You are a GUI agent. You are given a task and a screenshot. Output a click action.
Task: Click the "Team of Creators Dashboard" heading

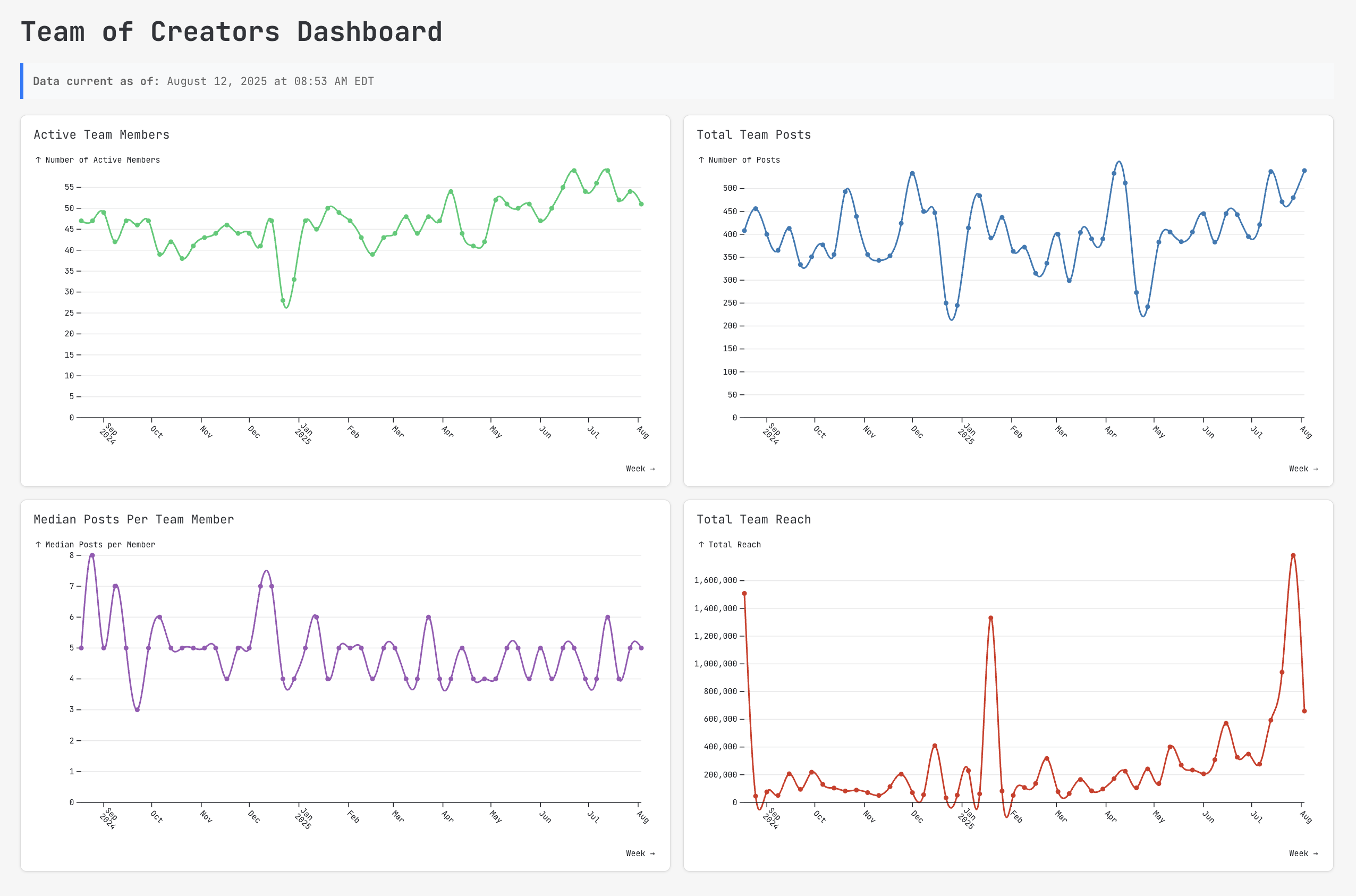(231, 31)
